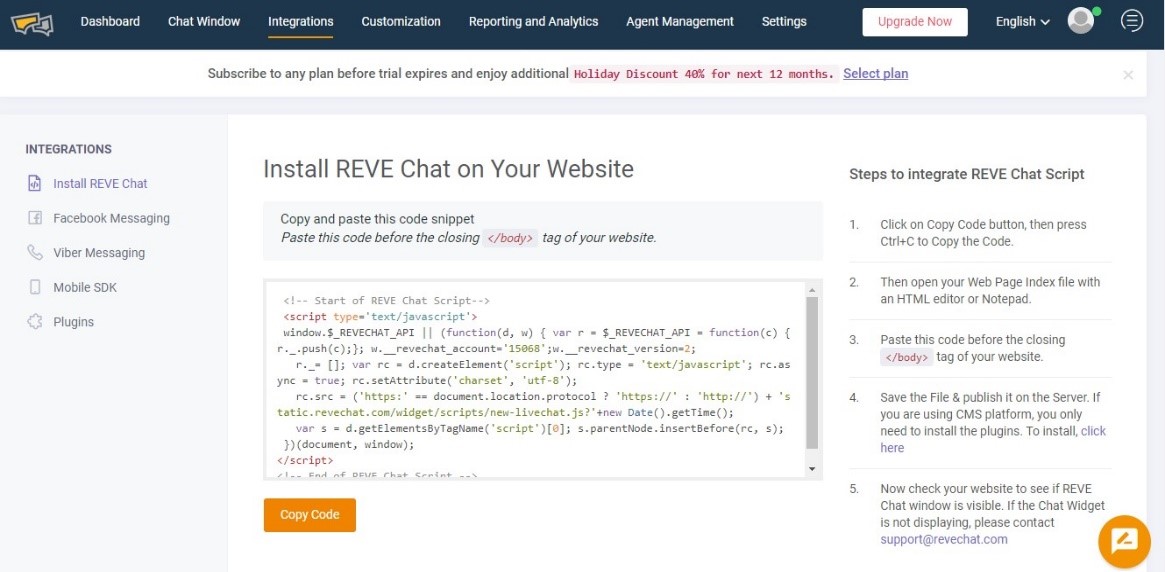The image size is (1165, 572).
Task: Follow the Select plan link
Action: pos(875,74)
